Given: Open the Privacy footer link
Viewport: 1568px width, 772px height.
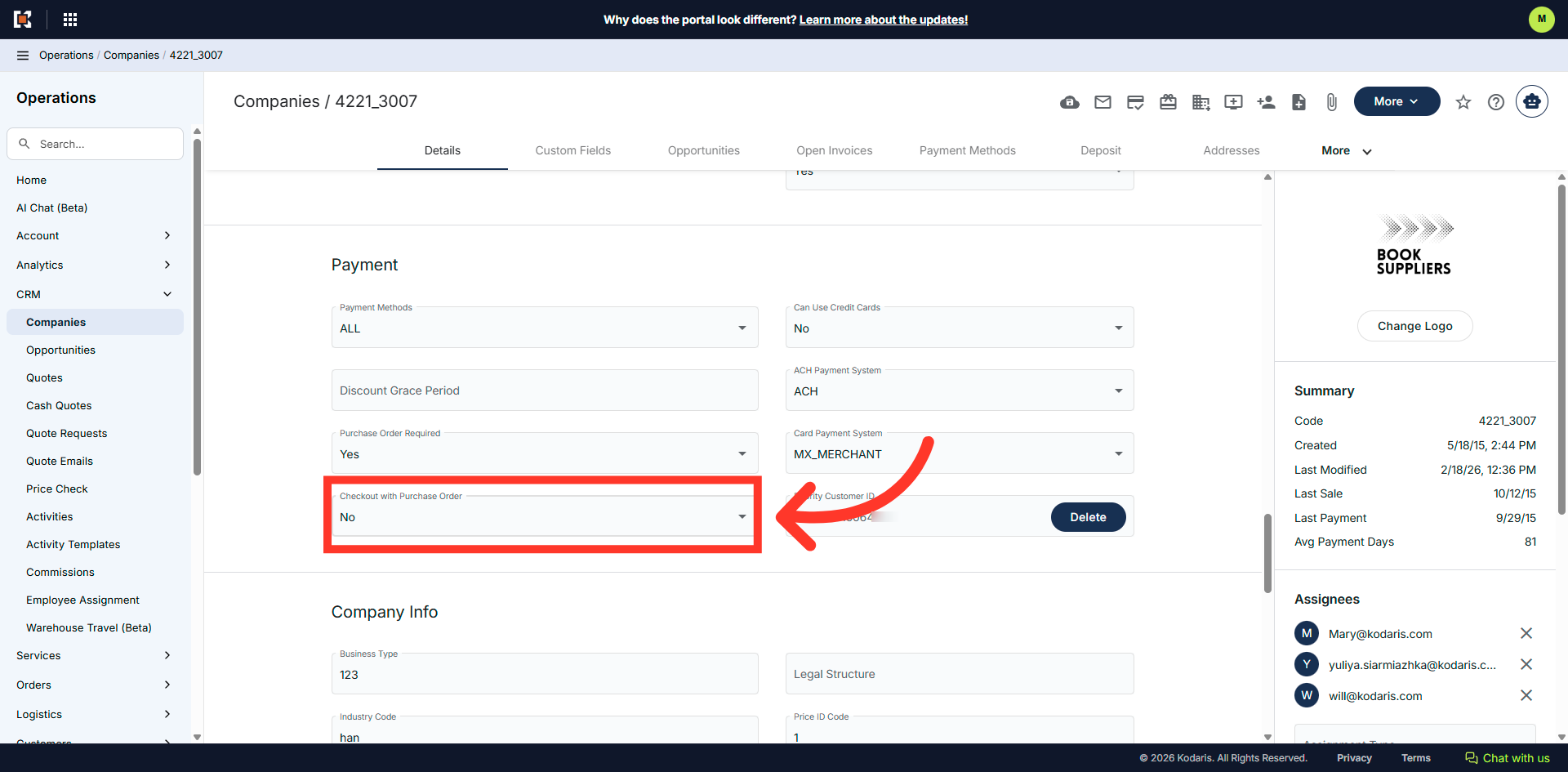Looking at the screenshot, I should [1354, 758].
